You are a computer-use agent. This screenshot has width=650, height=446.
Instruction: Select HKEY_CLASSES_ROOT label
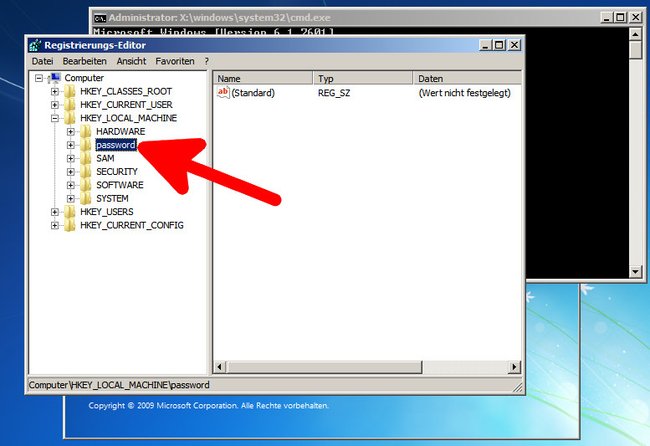(126, 91)
